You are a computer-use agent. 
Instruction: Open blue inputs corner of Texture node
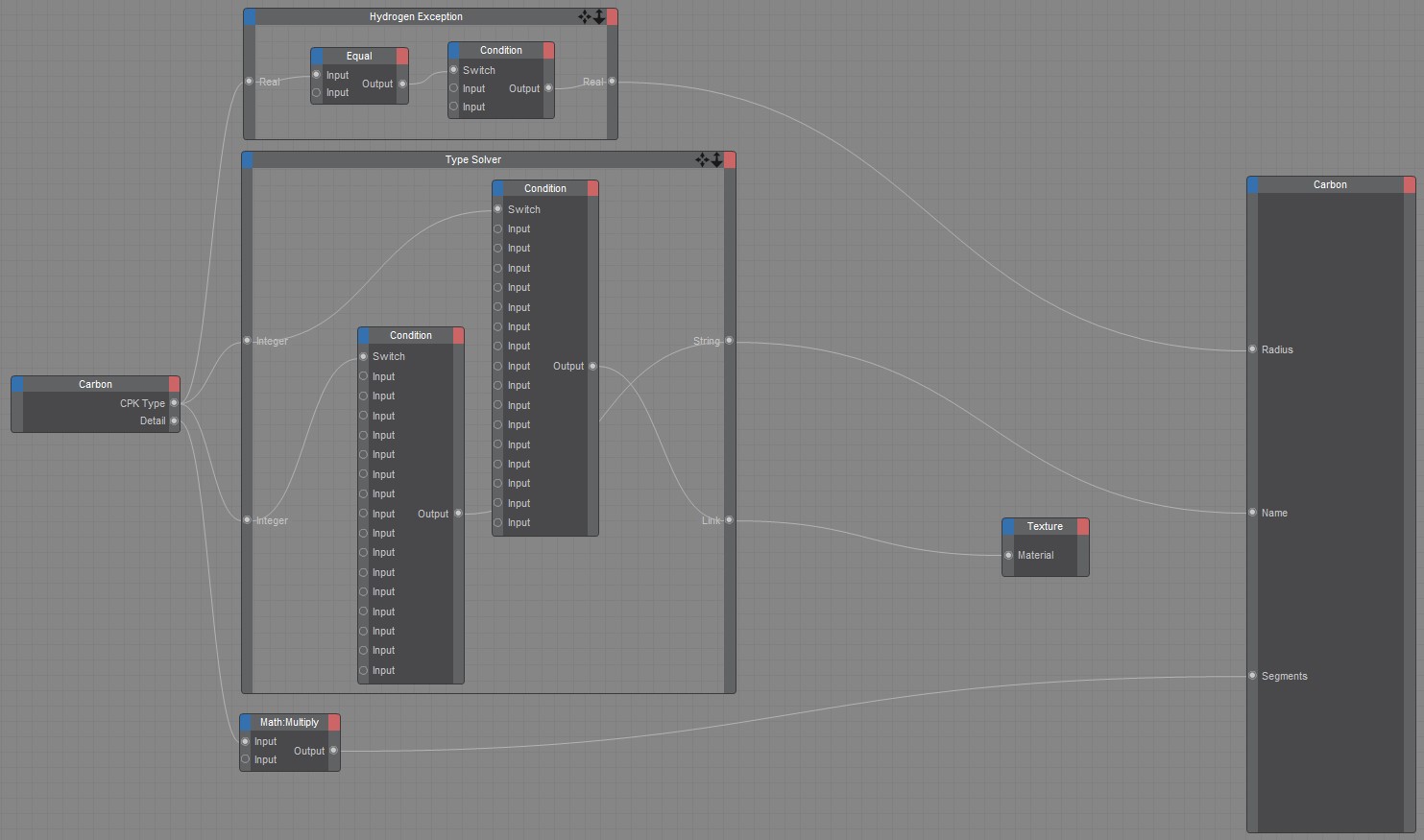click(x=1008, y=526)
